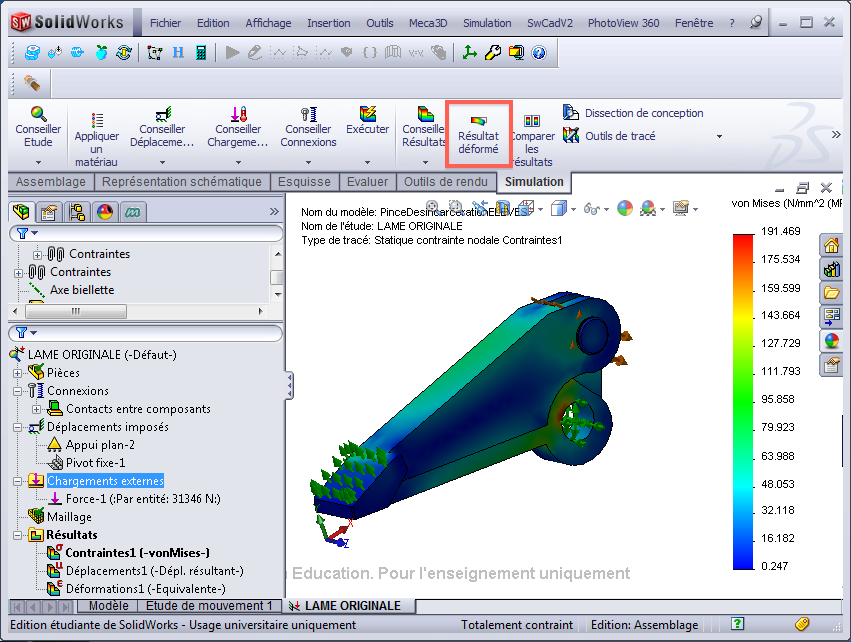This screenshot has width=851, height=642.
Task: Open the dropdown arrow under Exécuter
Action: click(x=367, y=162)
